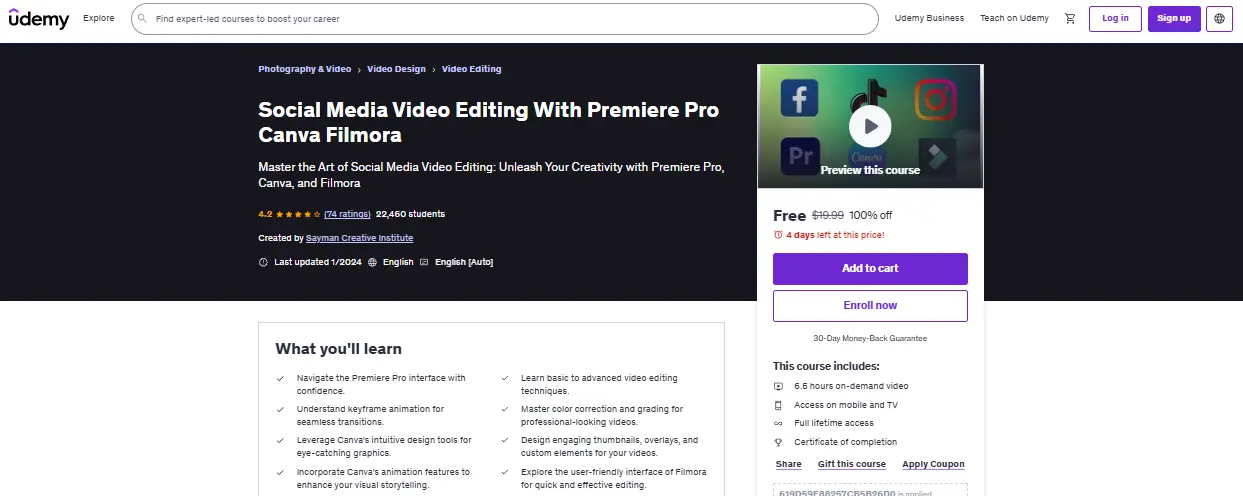
Task: Click Apply Coupon
Action: pos(934,464)
